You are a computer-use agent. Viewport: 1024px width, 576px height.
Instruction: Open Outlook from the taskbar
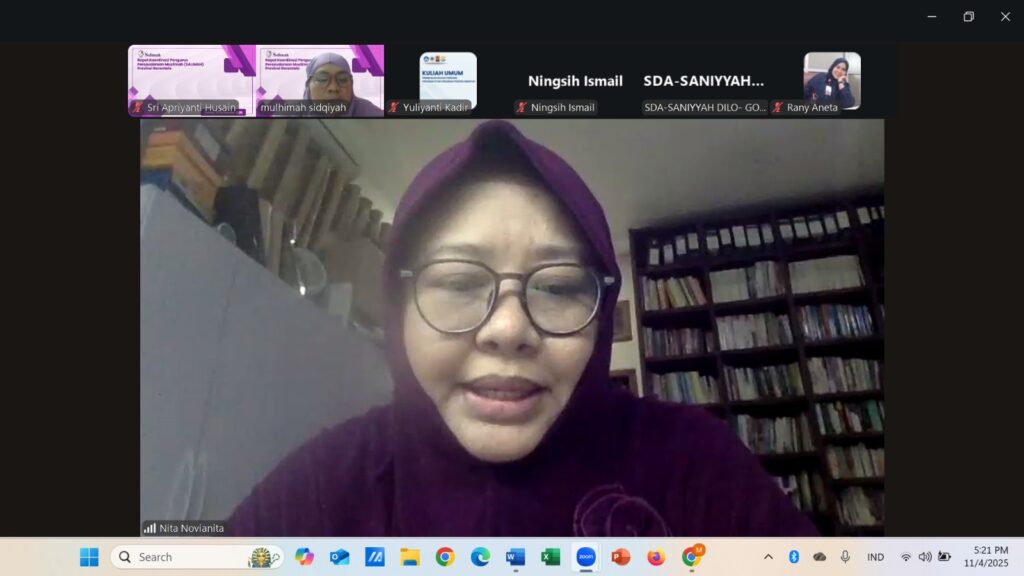(340, 557)
